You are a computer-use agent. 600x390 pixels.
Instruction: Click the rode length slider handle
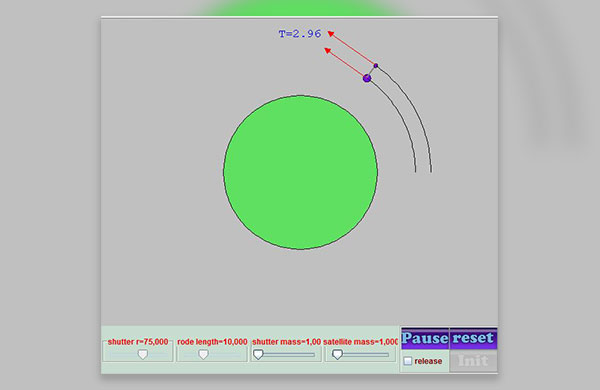coord(204,354)
